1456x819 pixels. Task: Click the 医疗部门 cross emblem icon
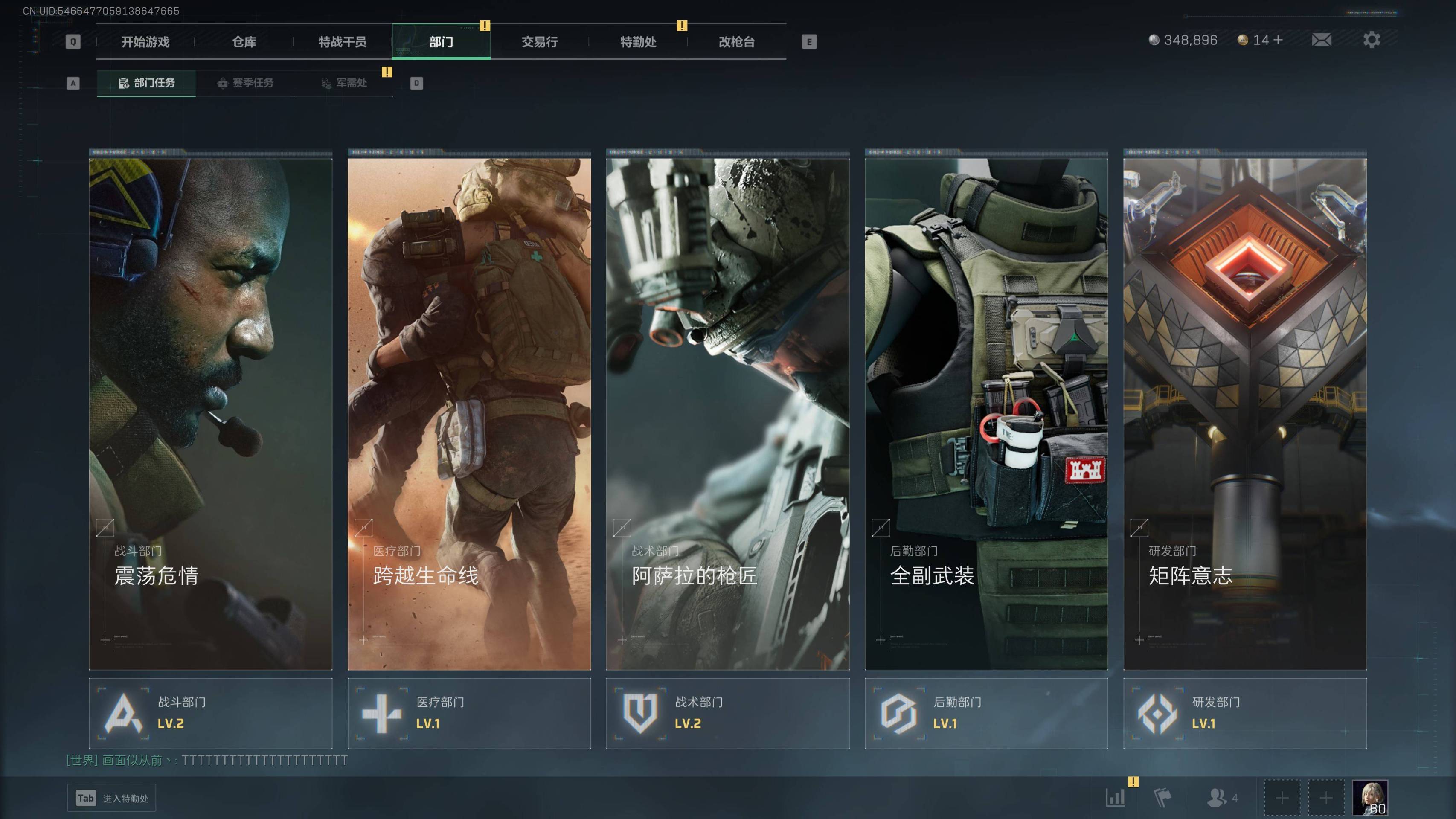pyautogui.click(x=381, y=713)
